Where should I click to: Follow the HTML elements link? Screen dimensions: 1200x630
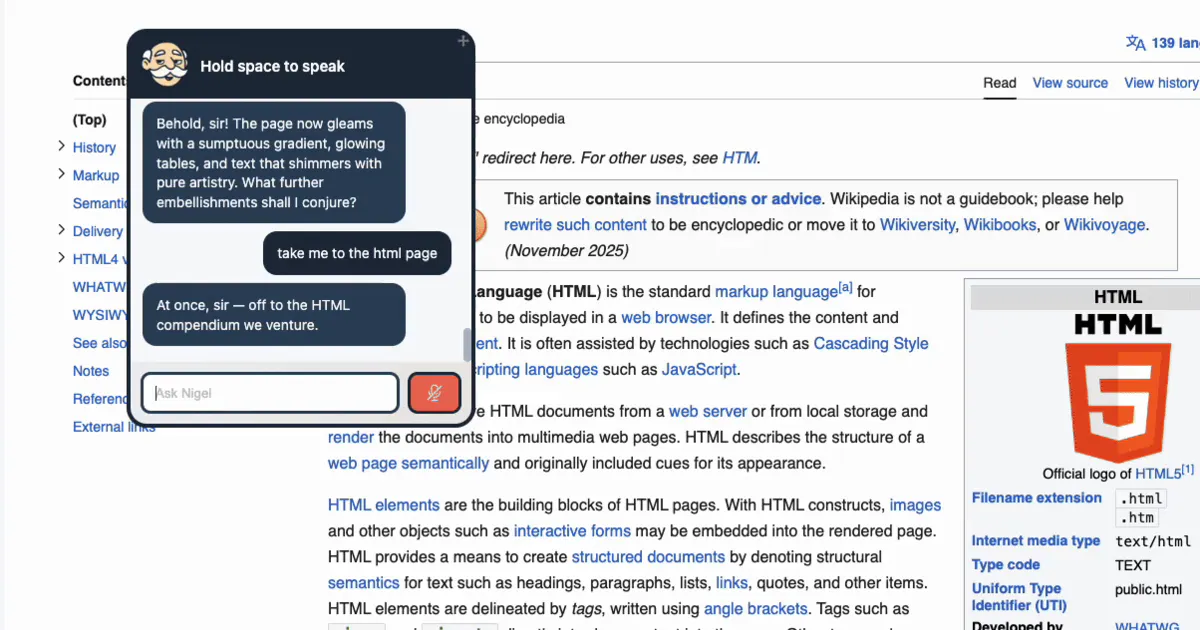click(x=384, y=506)
